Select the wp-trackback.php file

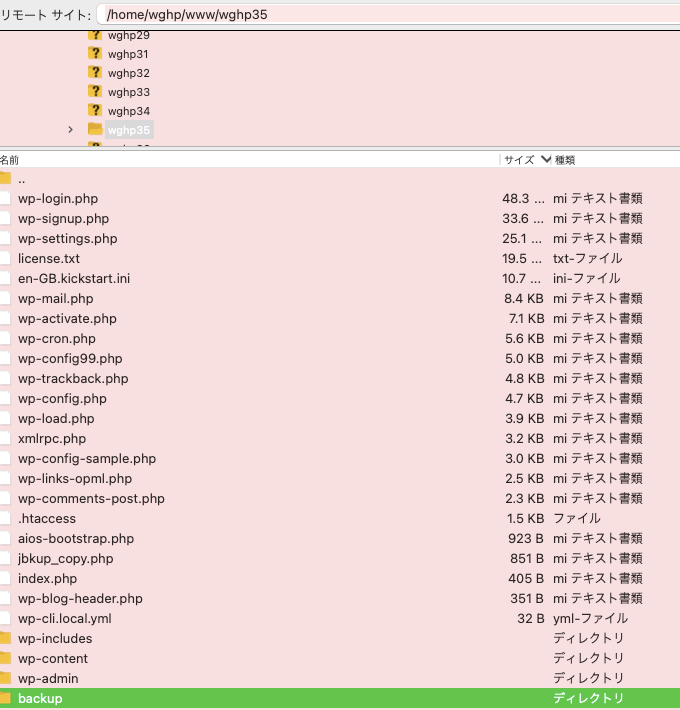73,379
